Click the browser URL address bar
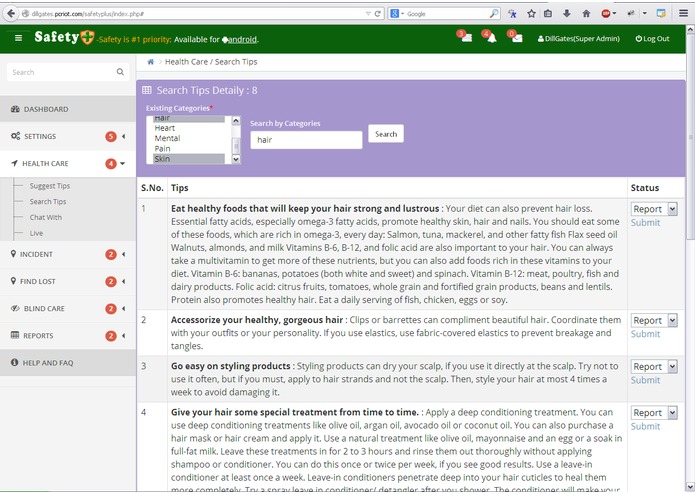 click(x=195, y=14)
